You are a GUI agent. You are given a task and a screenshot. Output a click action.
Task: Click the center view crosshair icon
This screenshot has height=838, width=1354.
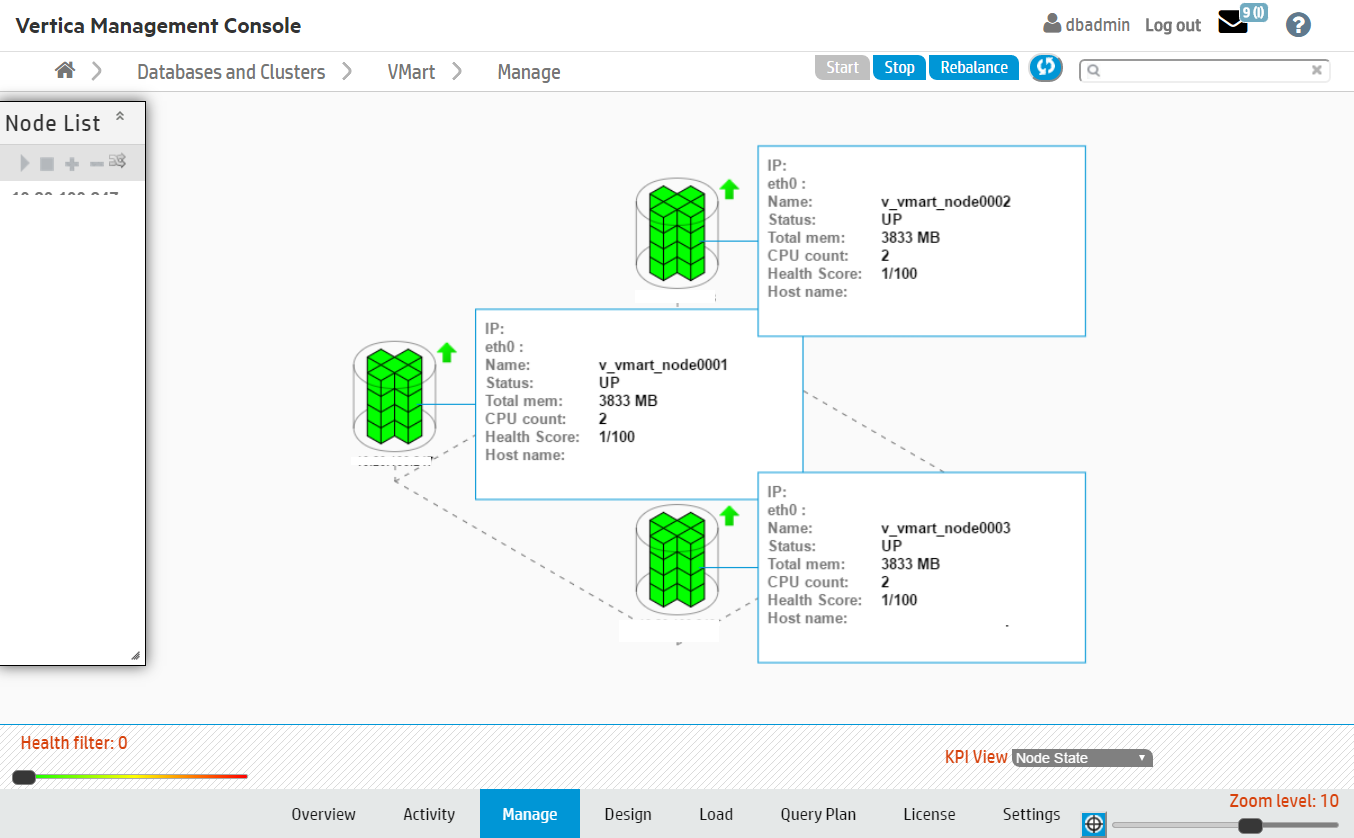(1094, 824)
